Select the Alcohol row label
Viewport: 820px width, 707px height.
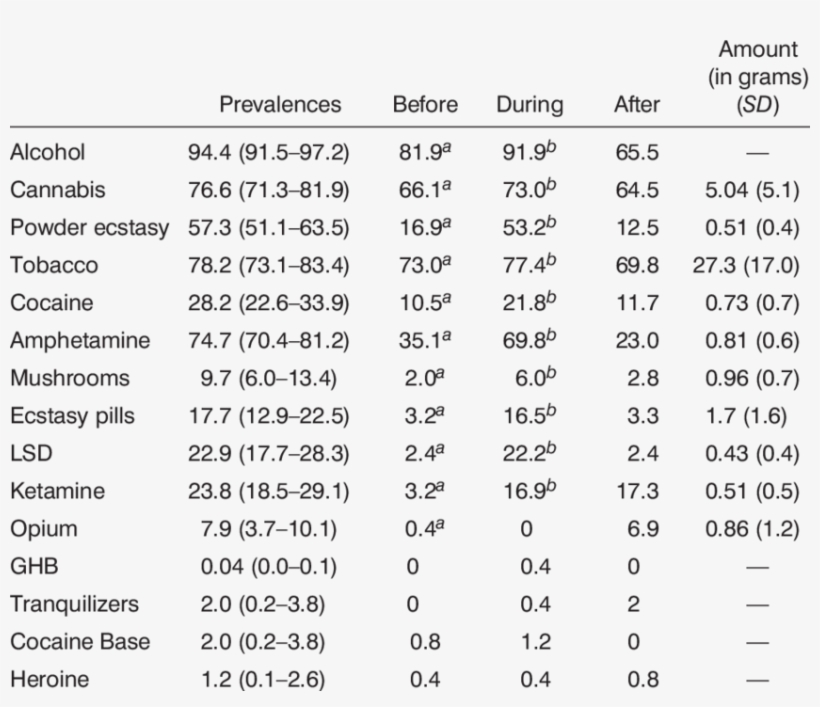coord(47,152)
